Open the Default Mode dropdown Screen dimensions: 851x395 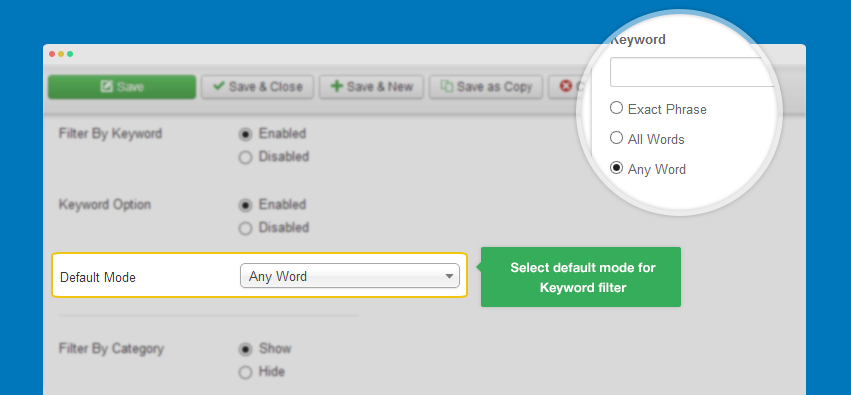click(350, 276)
